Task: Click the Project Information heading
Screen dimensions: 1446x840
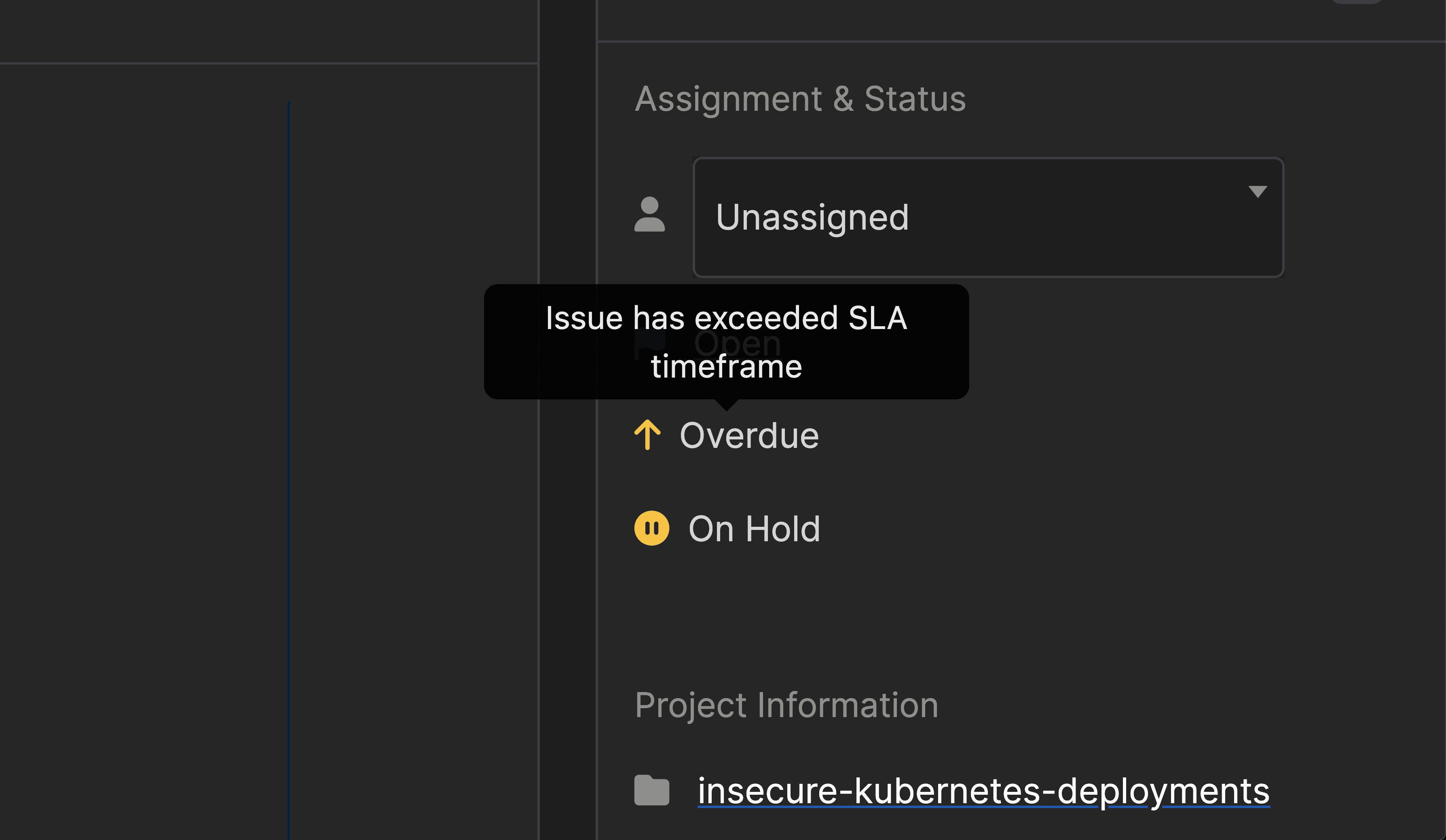Action: coord(786,705)
